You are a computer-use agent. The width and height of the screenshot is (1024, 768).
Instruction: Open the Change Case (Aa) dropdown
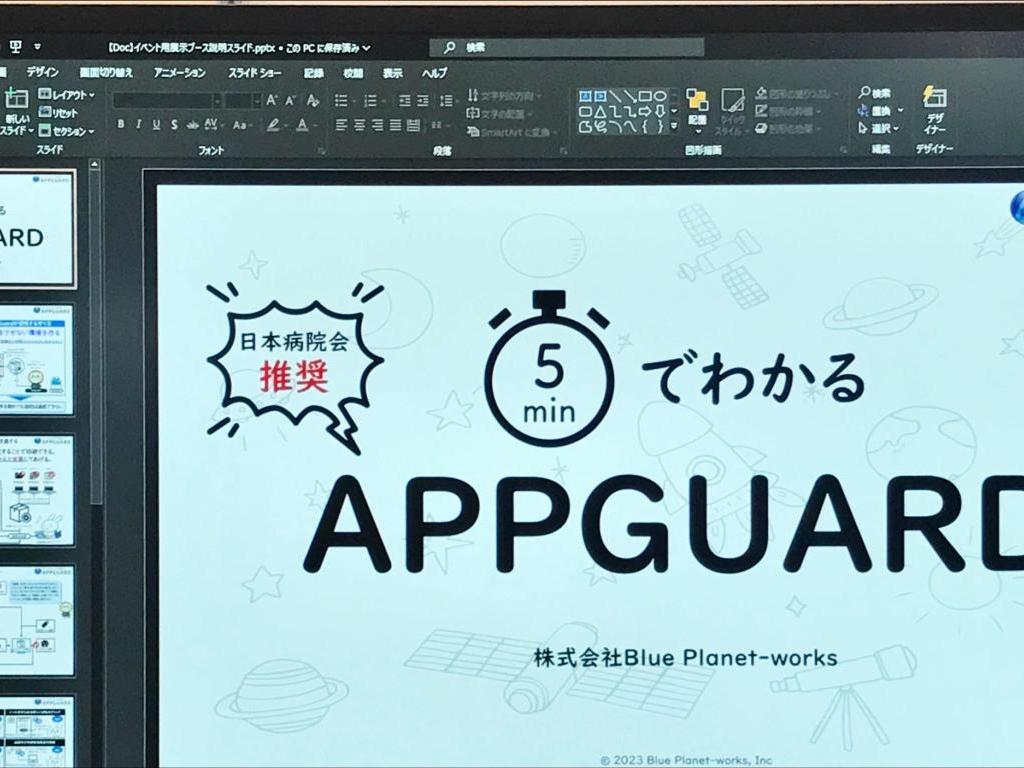tap(242, 125)
